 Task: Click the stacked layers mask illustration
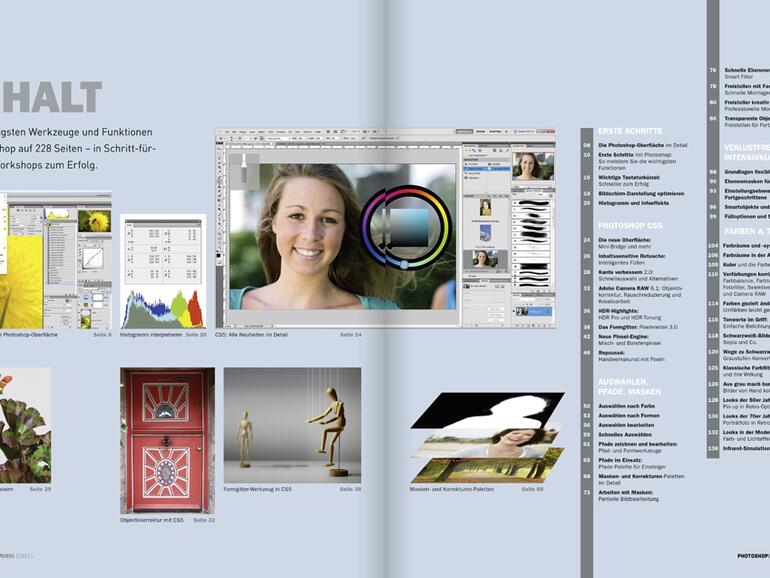tap(488, 438)
